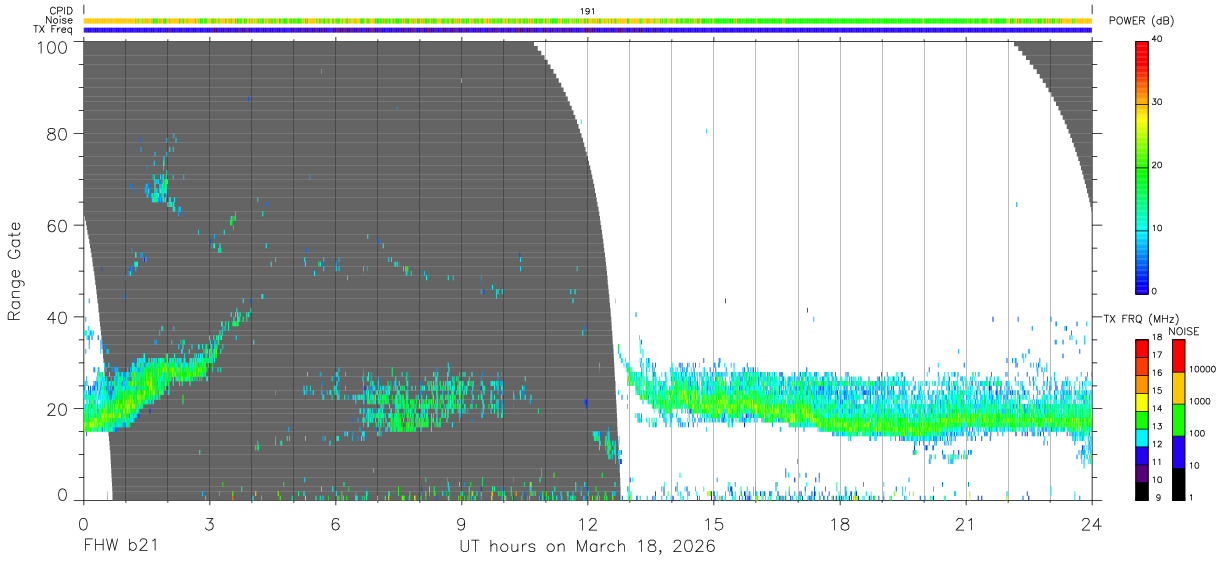
Task: Click the '12' label on TX FRQ scale
Action: pyautogui.click(x=1158, y=444)
